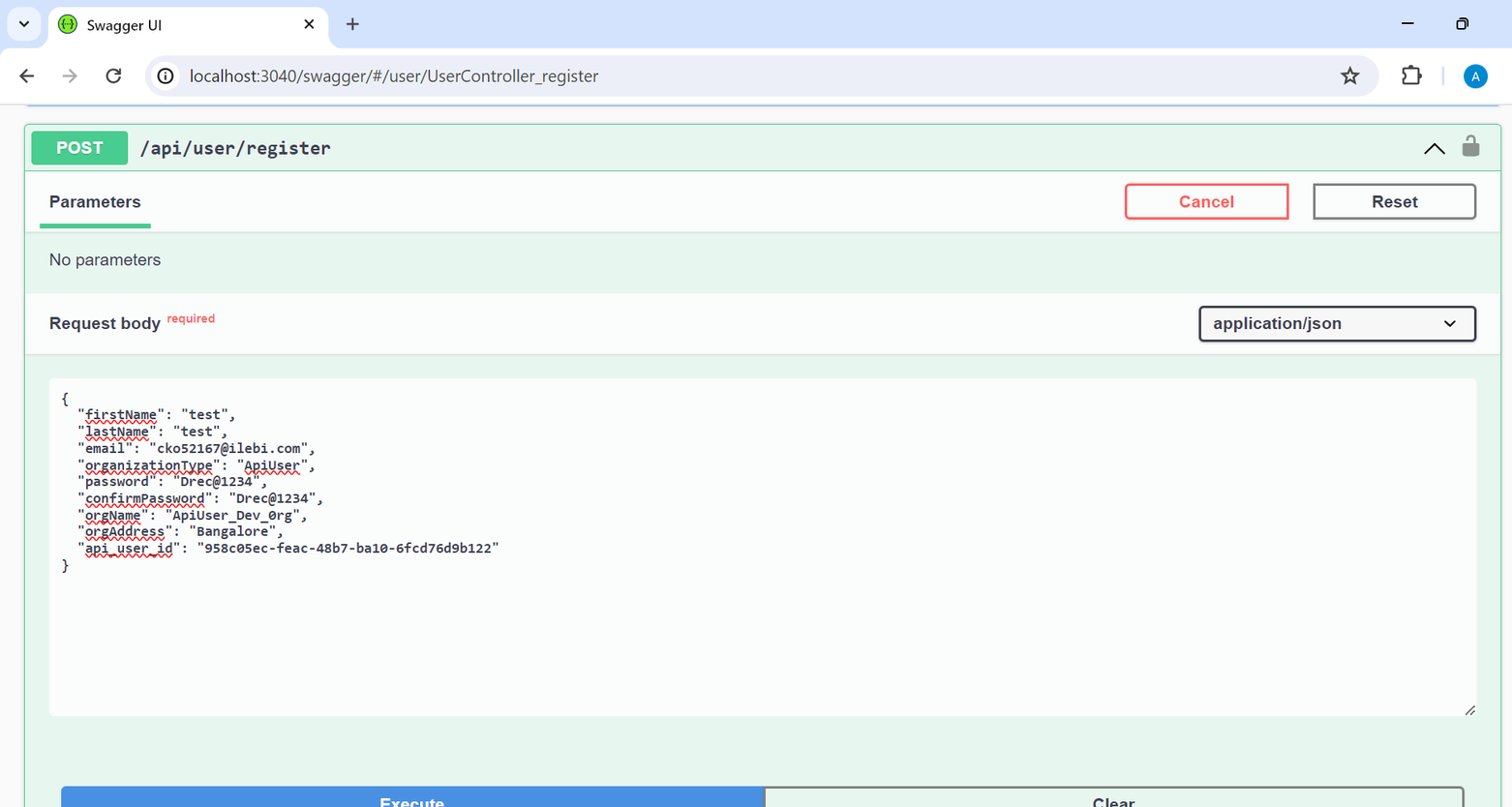1512x807 pixels.
Task: Grab the textarea resize handle
Action: [x=1469, y=709]
